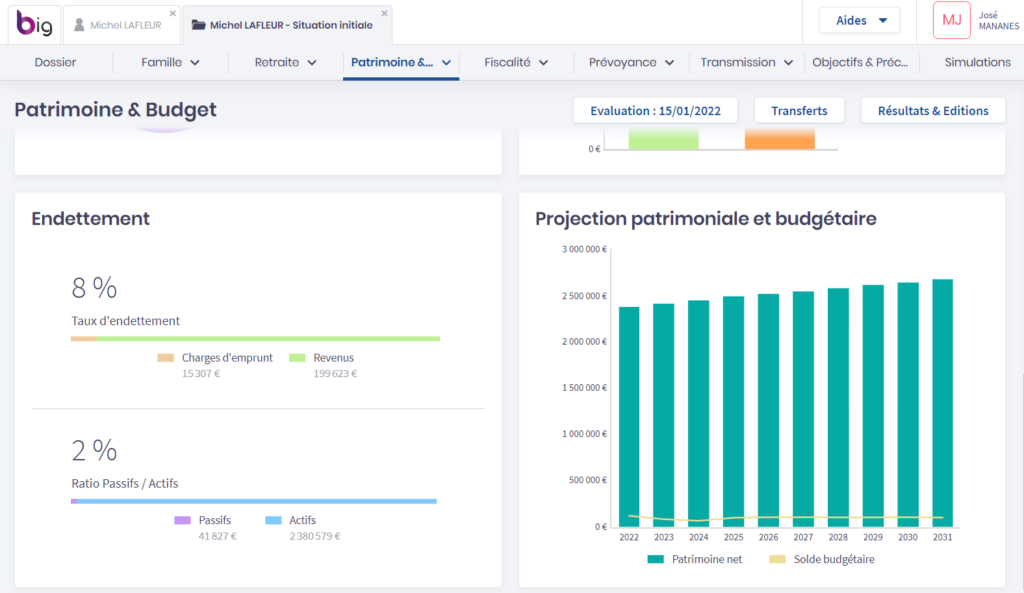Screen dimensions: 1024x593
Task: Change the Evaluation date 15/01/2022
Action: (655, 111)
